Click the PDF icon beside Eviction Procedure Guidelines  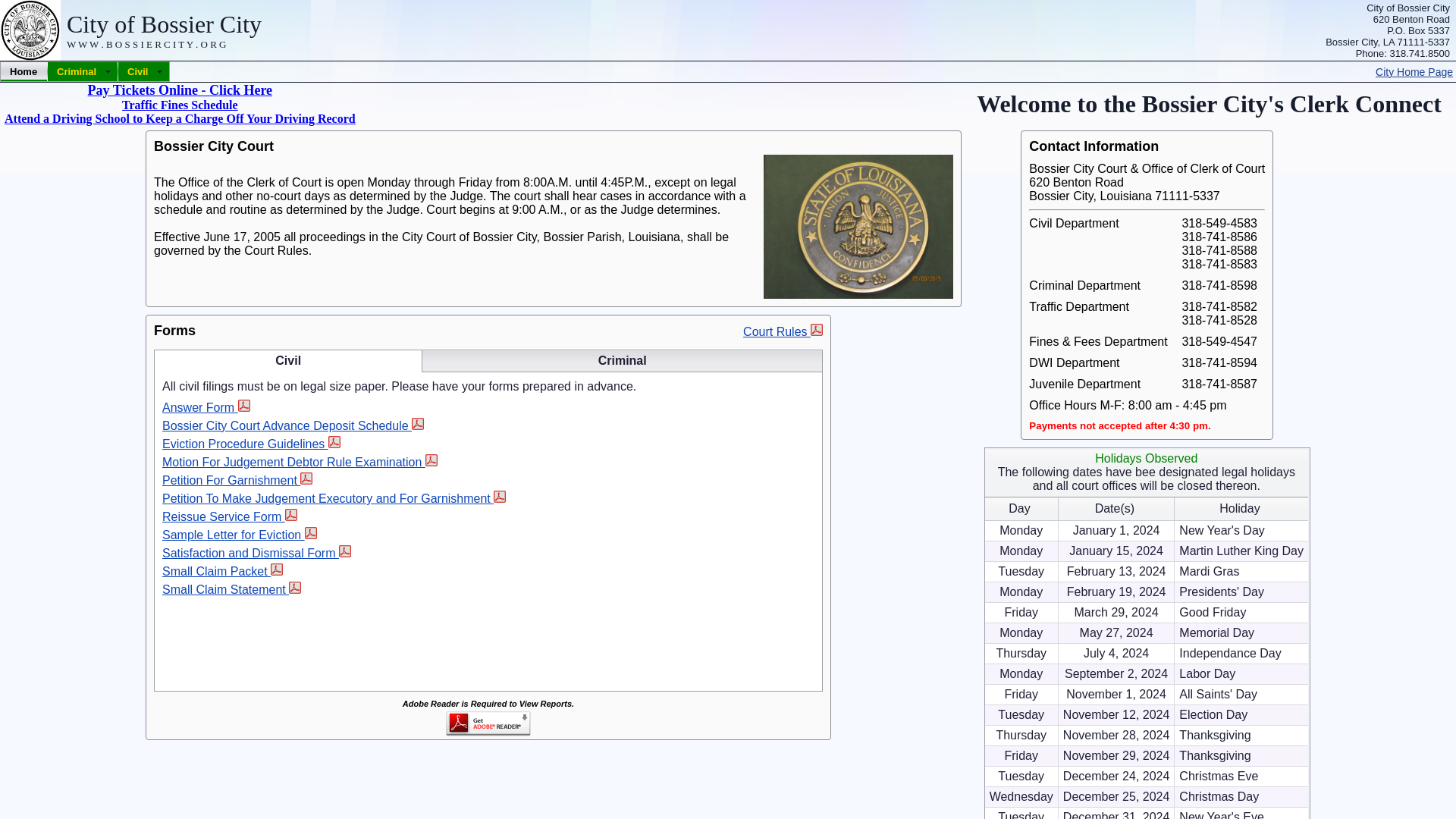tap(334, 442)
